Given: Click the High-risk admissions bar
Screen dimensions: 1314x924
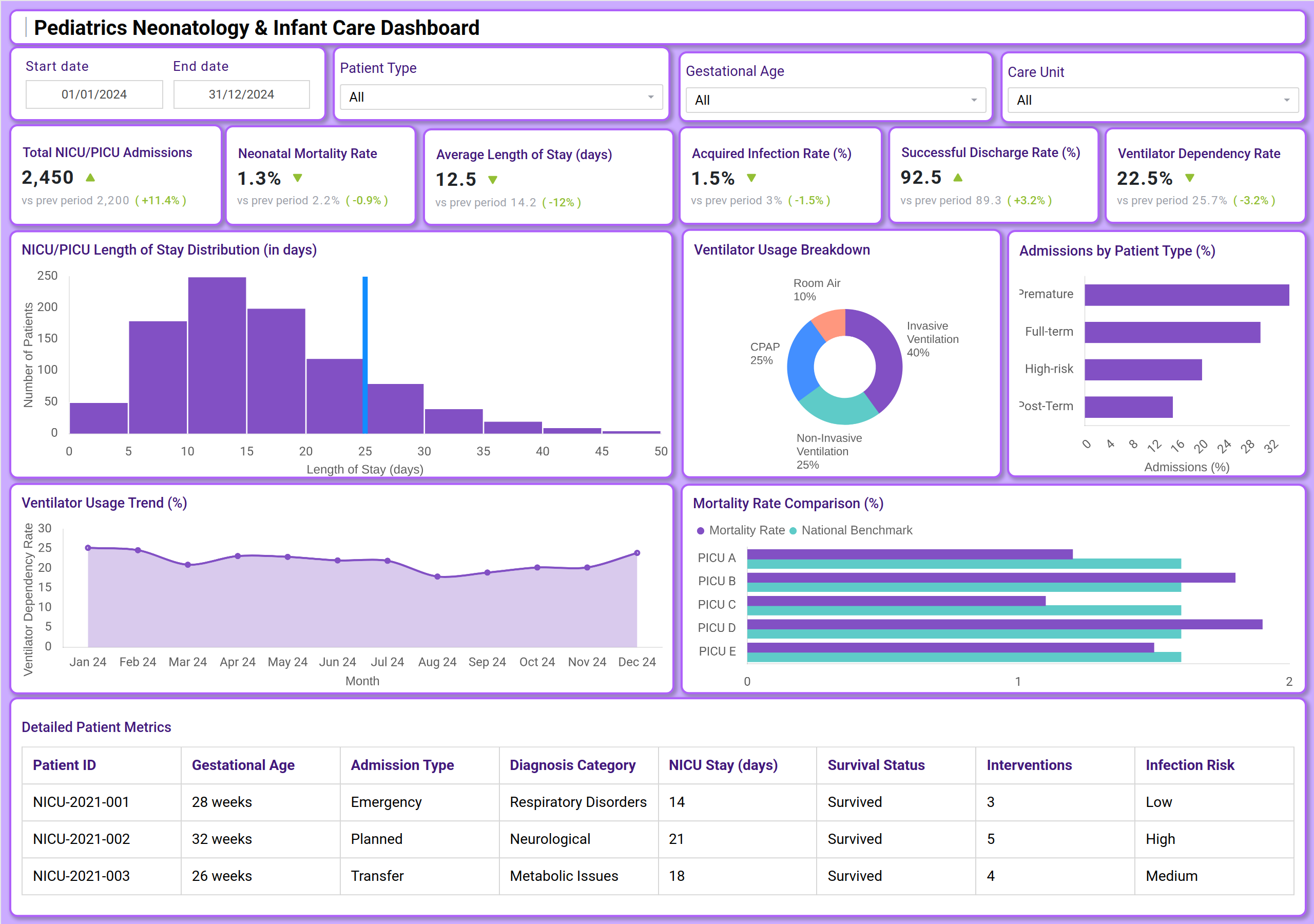Looking at the screenshot, I should point(1144,370).
